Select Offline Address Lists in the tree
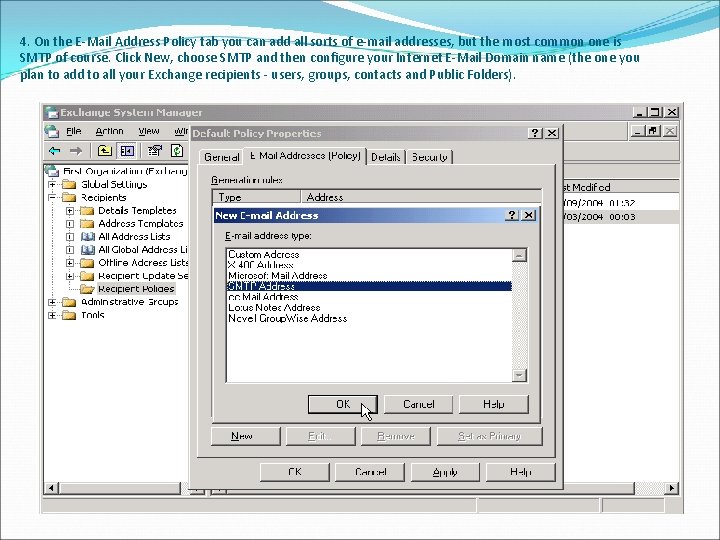 point(143,263)
